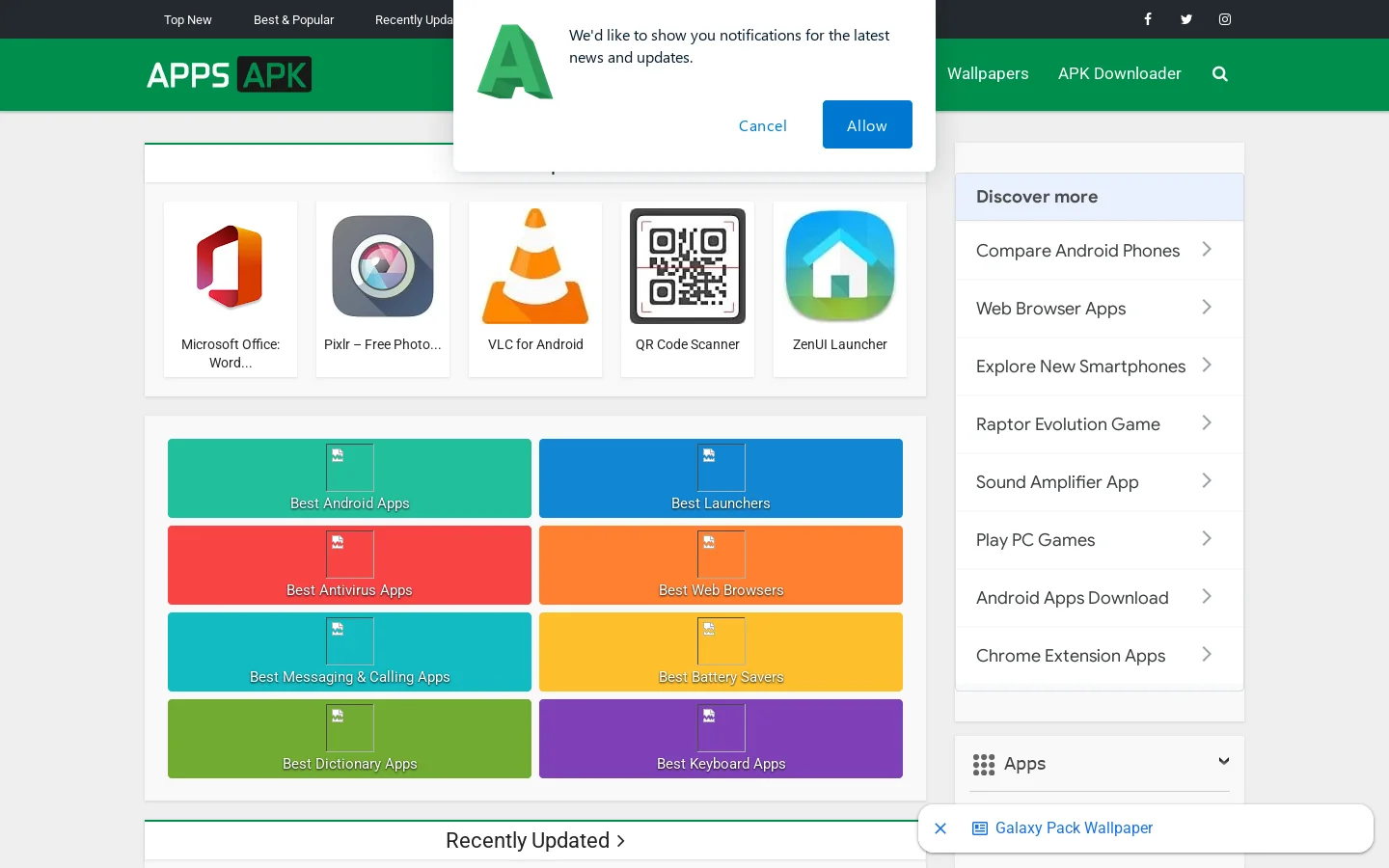Open the Galaxy Pack Wallpaper link
The width and height of the screenshot is (1389, 868).
click(1074, 828)
